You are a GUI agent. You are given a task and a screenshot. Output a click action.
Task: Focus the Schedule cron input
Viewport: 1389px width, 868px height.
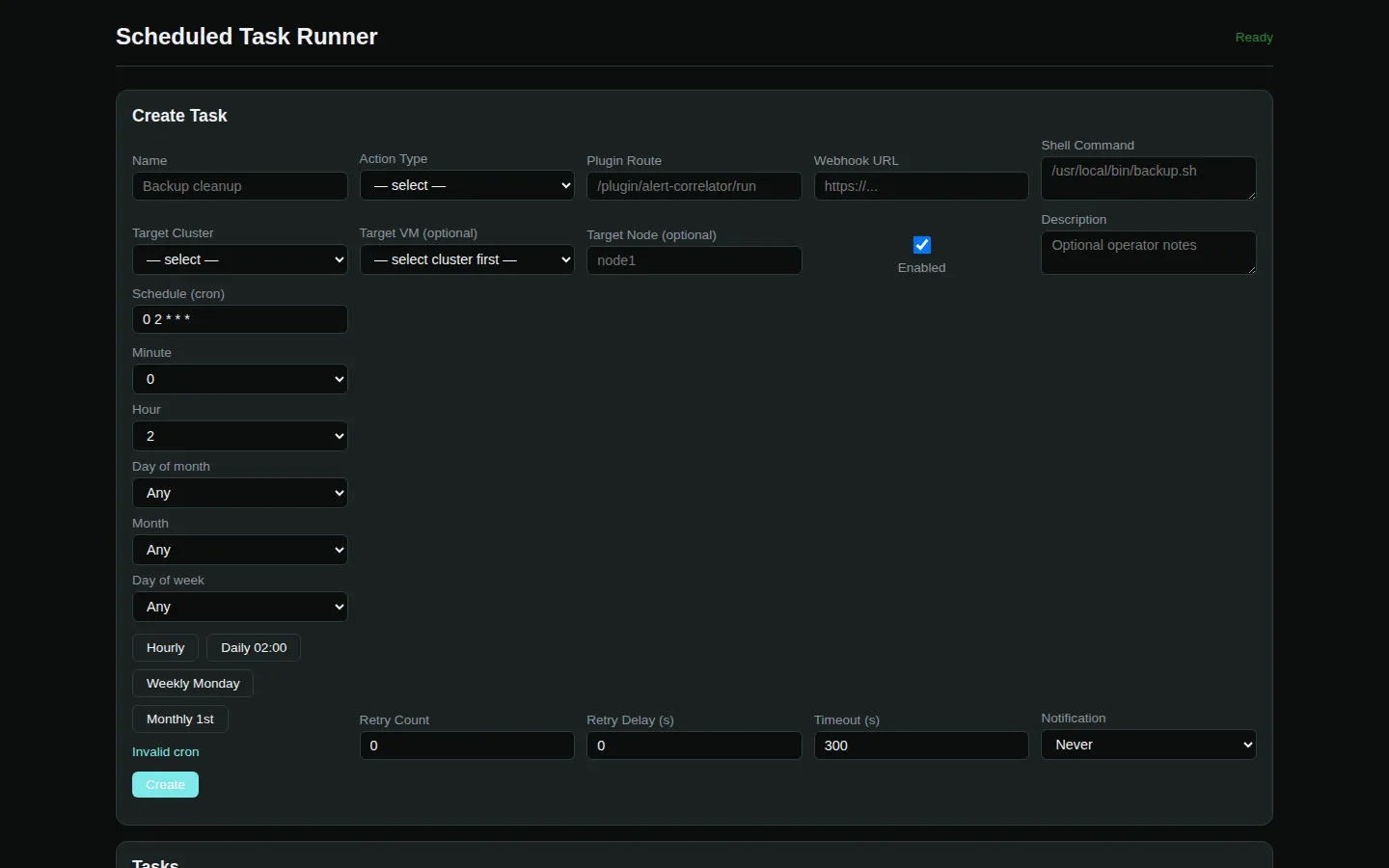tap(240, 319)
